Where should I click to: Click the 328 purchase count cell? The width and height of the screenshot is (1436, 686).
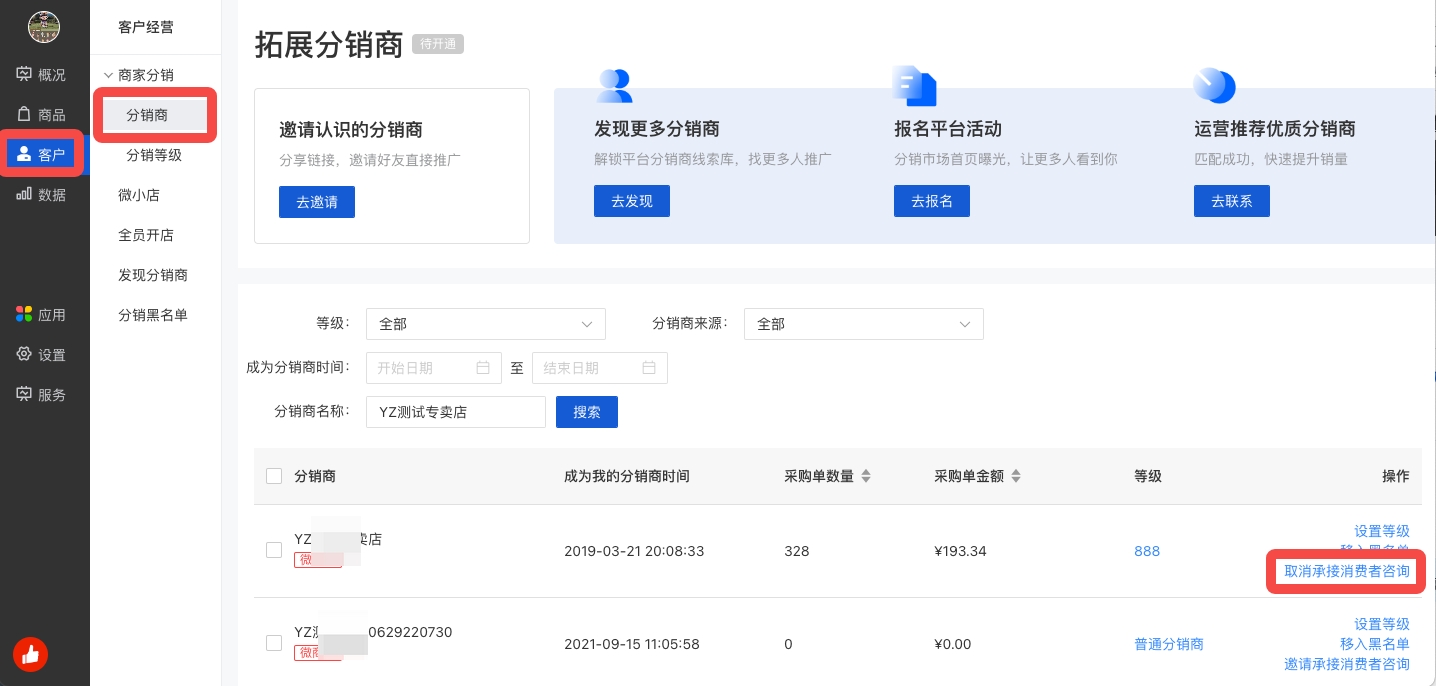point(797,551)
